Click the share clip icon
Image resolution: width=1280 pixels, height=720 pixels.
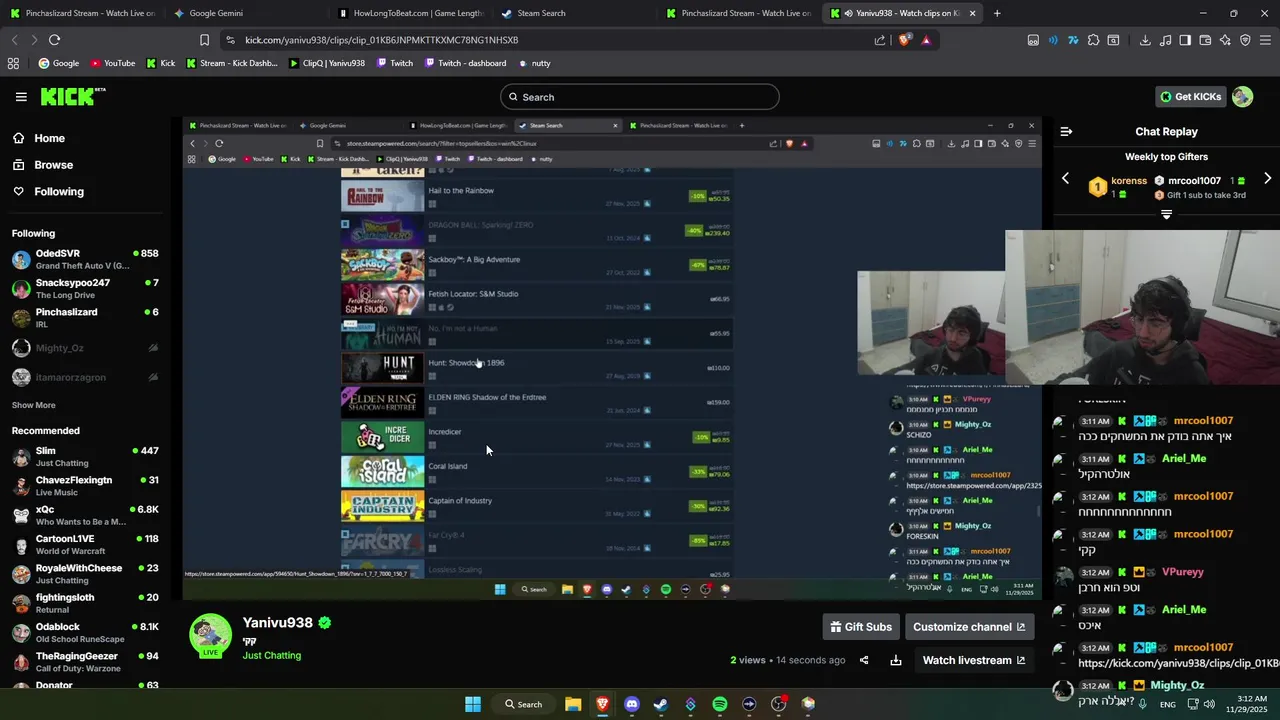click(864, 660)
